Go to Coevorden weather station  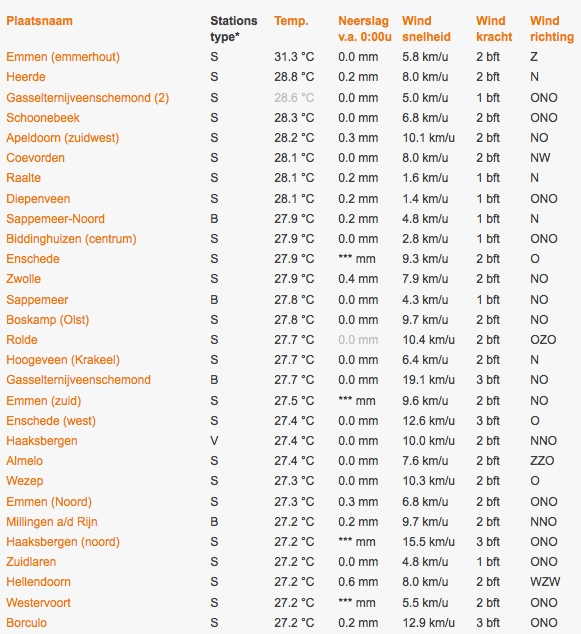[x=36, y=158]
